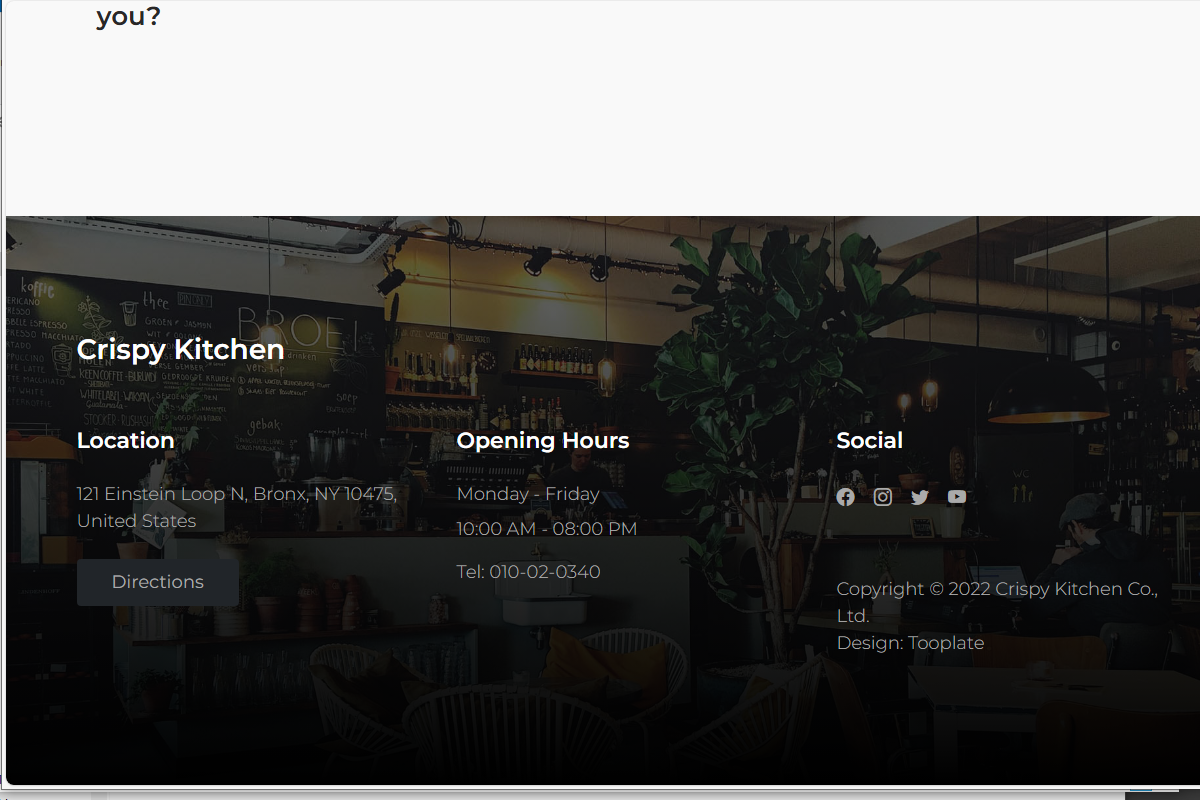Screen dimensions: 1200x800
Task: Click the Monday - Friday text
Action: [528, 494]
